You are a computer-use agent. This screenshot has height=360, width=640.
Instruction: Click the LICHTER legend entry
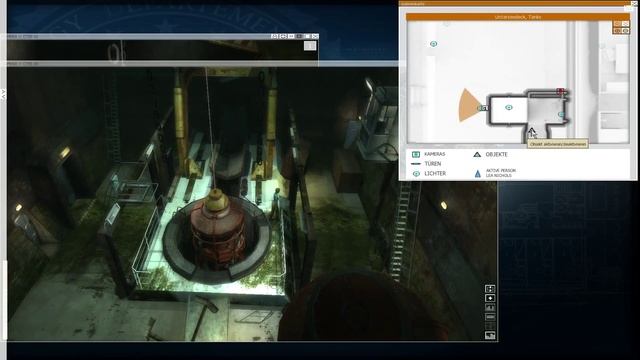click(429, 173)
